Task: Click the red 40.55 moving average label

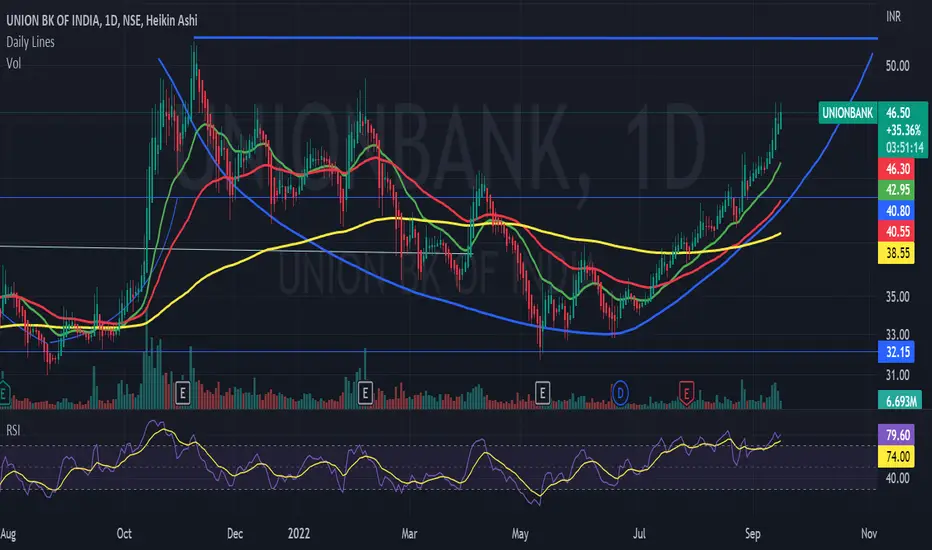Action: pos(898,231)
